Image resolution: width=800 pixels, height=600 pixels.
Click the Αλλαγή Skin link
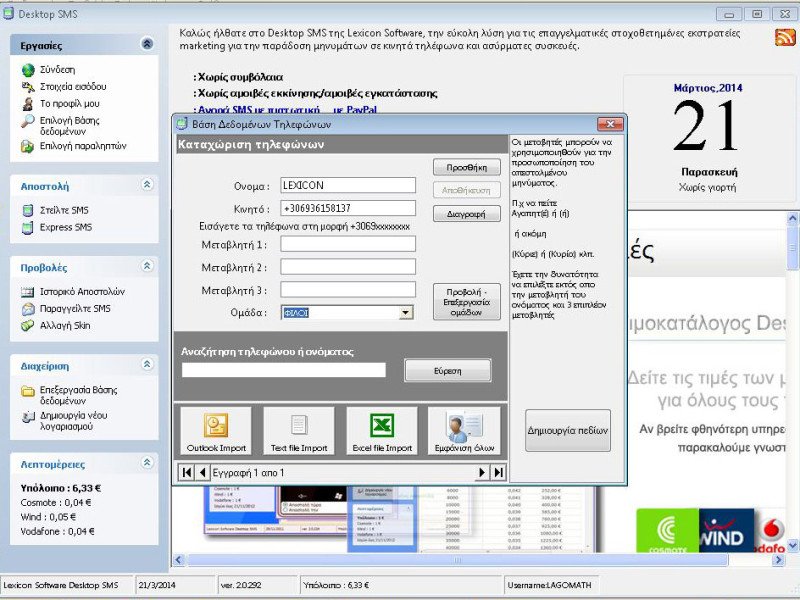click(x=65, y=326)
